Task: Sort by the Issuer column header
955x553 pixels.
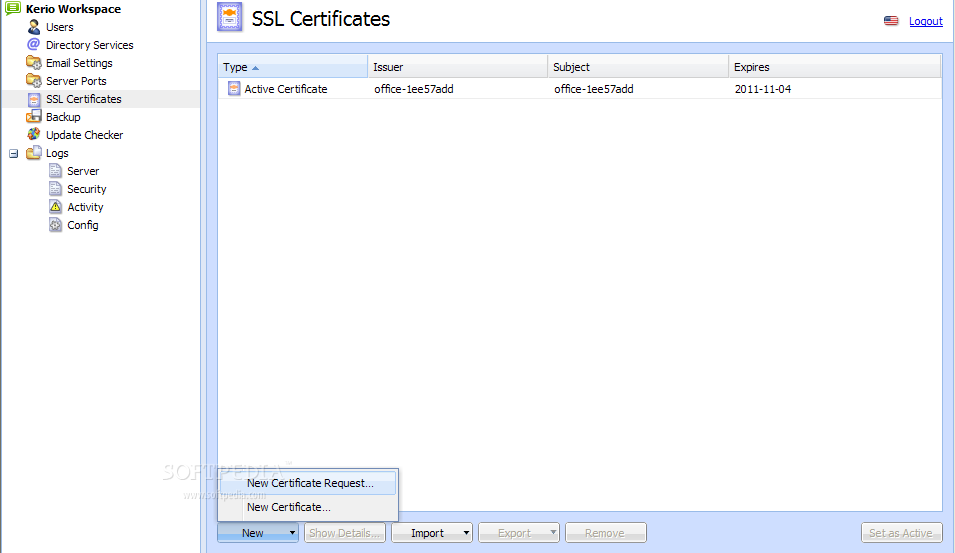Action: coord(457,67)
